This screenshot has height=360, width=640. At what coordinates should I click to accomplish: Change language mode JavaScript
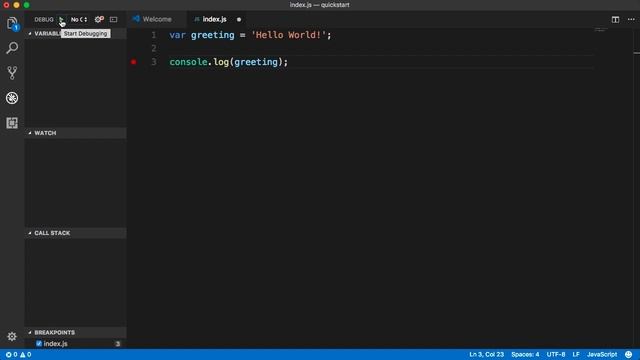point(602,354)
